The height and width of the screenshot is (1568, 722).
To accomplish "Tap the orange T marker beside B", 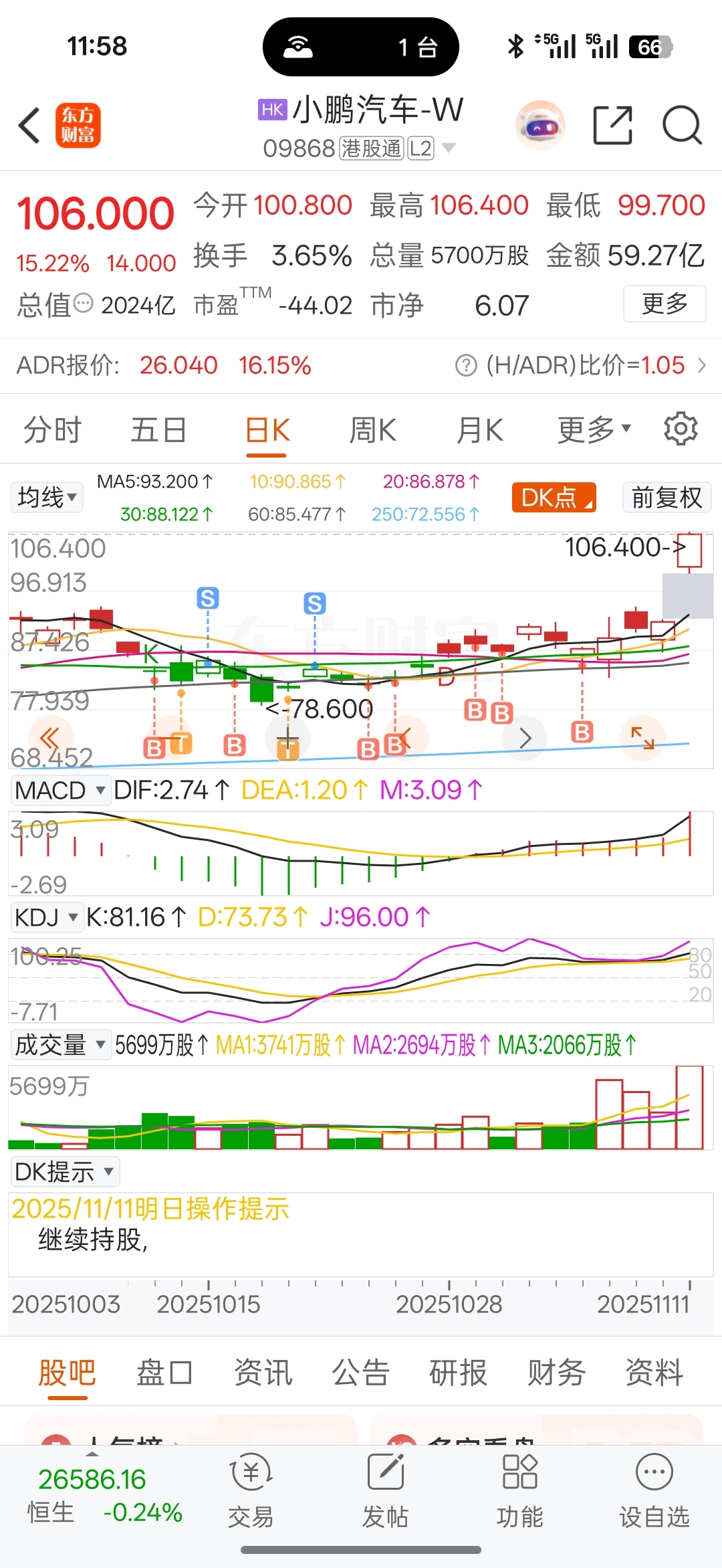I will [x=181, y=743].
